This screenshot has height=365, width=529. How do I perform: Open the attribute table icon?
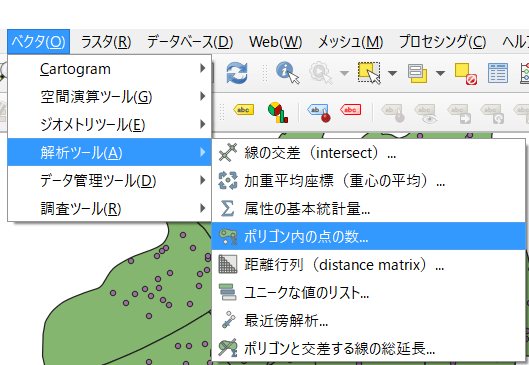point(498,73)
